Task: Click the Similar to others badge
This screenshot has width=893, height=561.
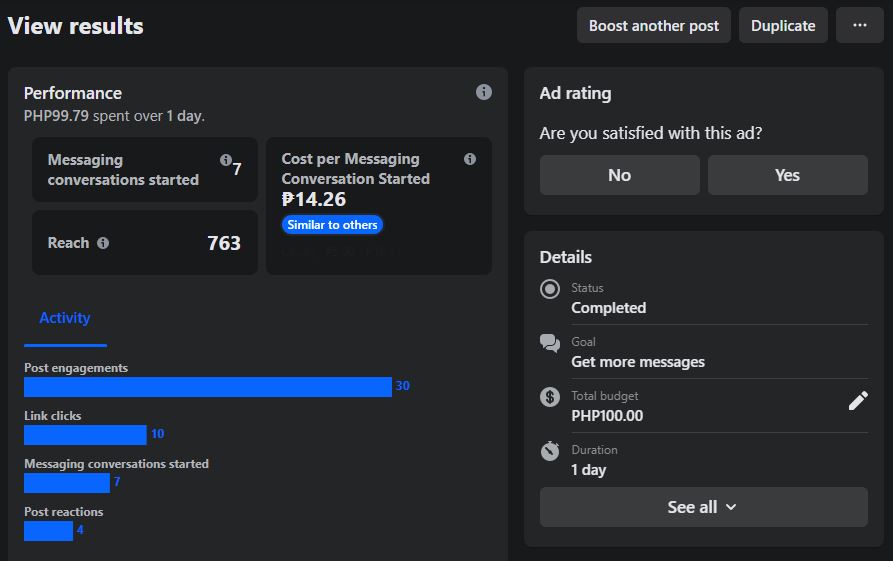Action: click(332, 225)
